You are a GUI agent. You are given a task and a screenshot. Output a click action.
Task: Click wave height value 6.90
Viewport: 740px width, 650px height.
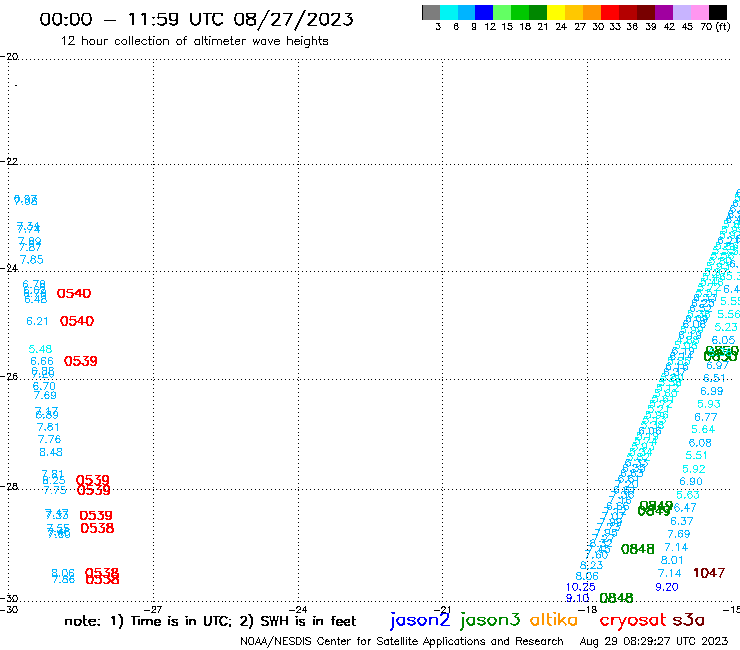click(691, 481)
